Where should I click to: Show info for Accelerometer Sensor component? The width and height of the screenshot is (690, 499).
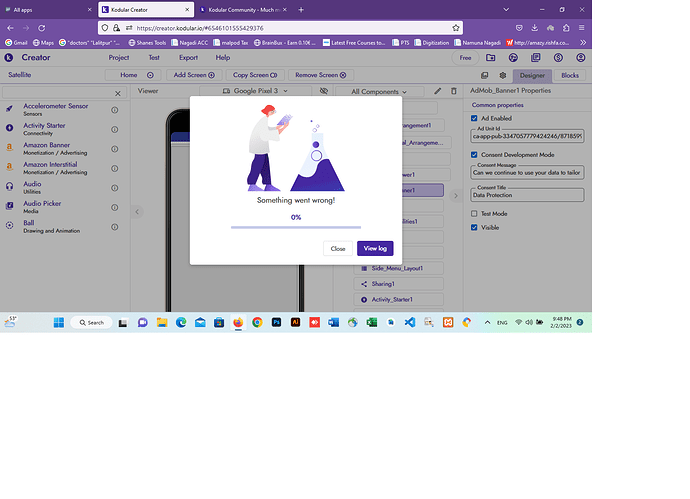click(x=114, y=110)
